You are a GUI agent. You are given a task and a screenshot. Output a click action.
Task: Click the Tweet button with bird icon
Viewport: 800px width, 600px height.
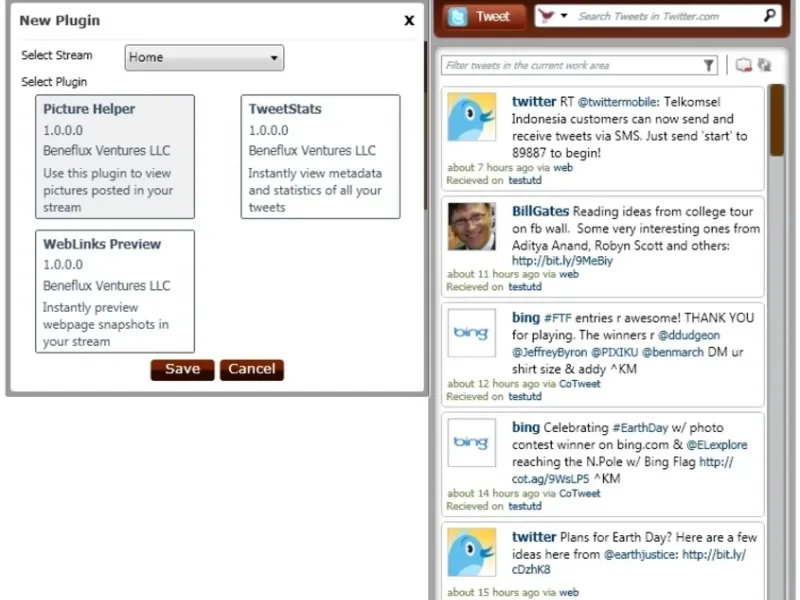(484, 17)
